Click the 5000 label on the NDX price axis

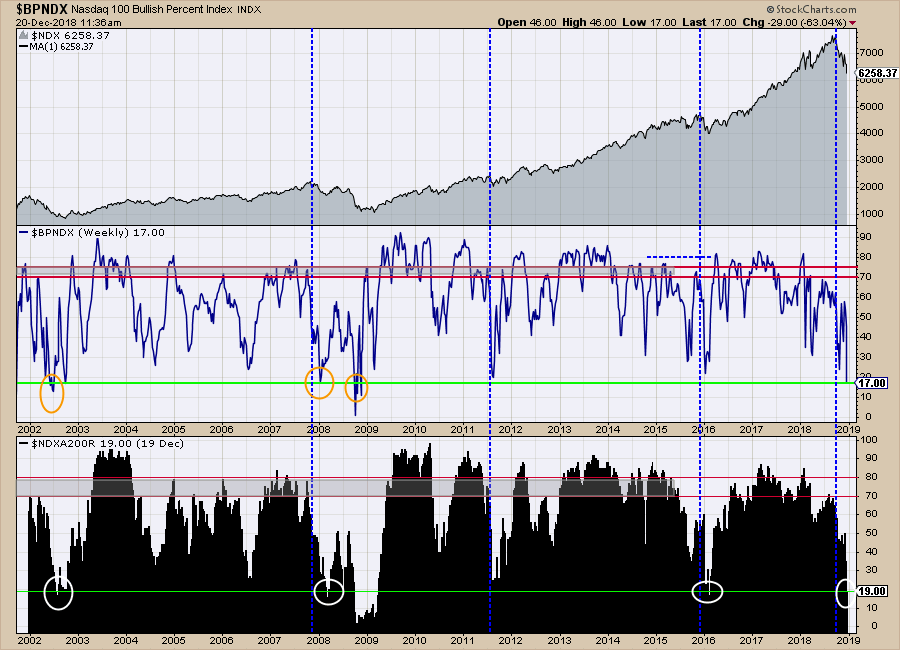point(871,107)
